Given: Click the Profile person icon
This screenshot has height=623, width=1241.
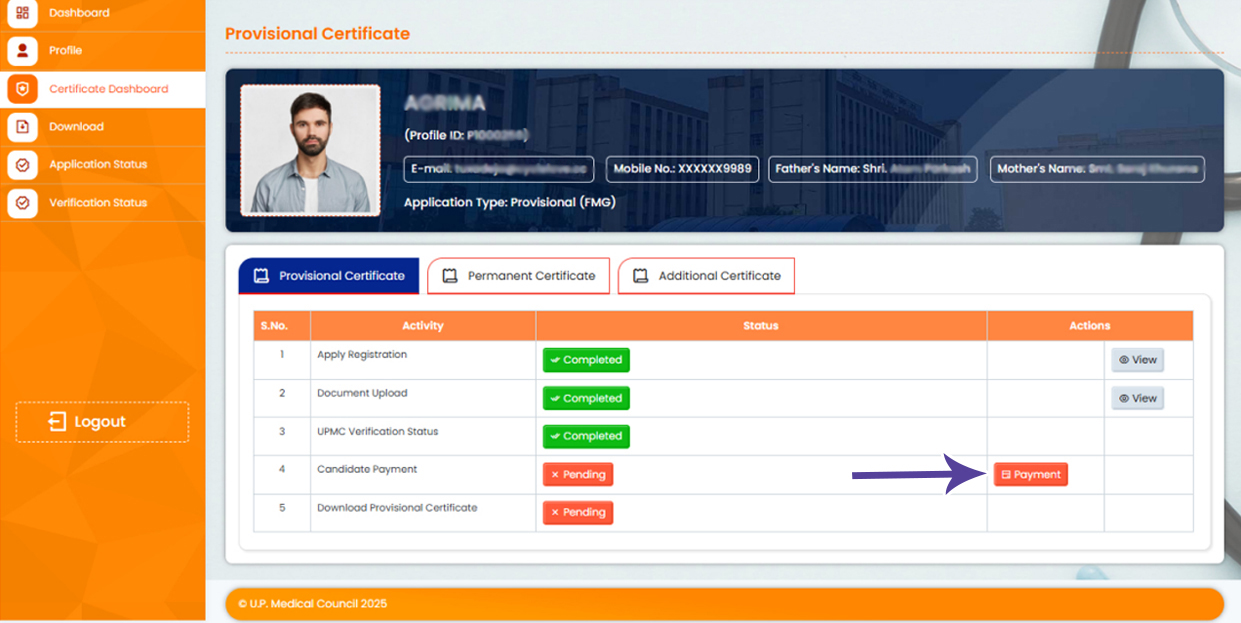Looking at the screenshot, I should point(22,50).
